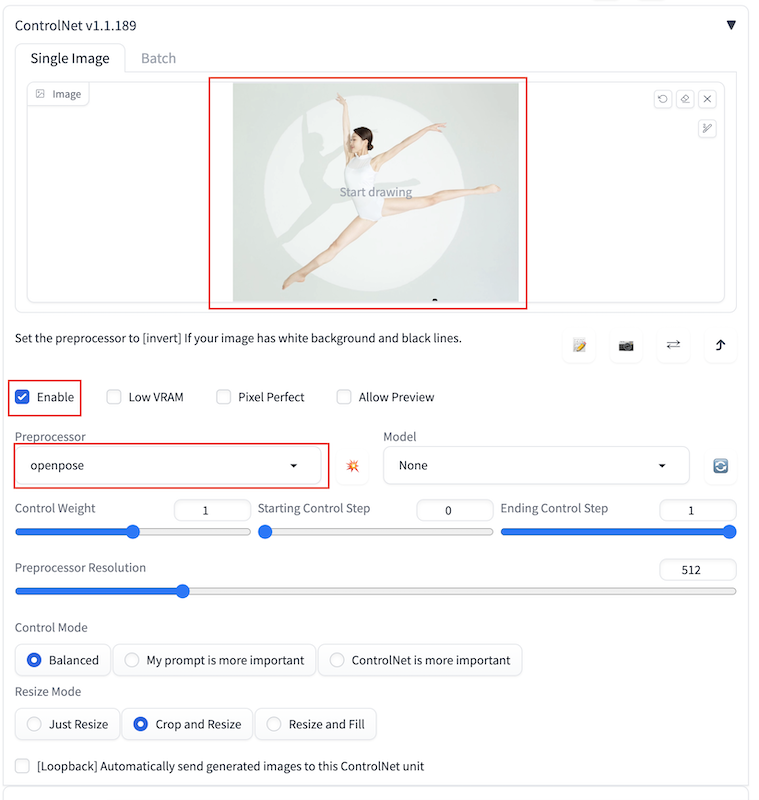Image resolution: width=759 pixels, height=800 pixels.
Task: Open the Preprocessor dropdown showing openpose
Action: [168, 466]
